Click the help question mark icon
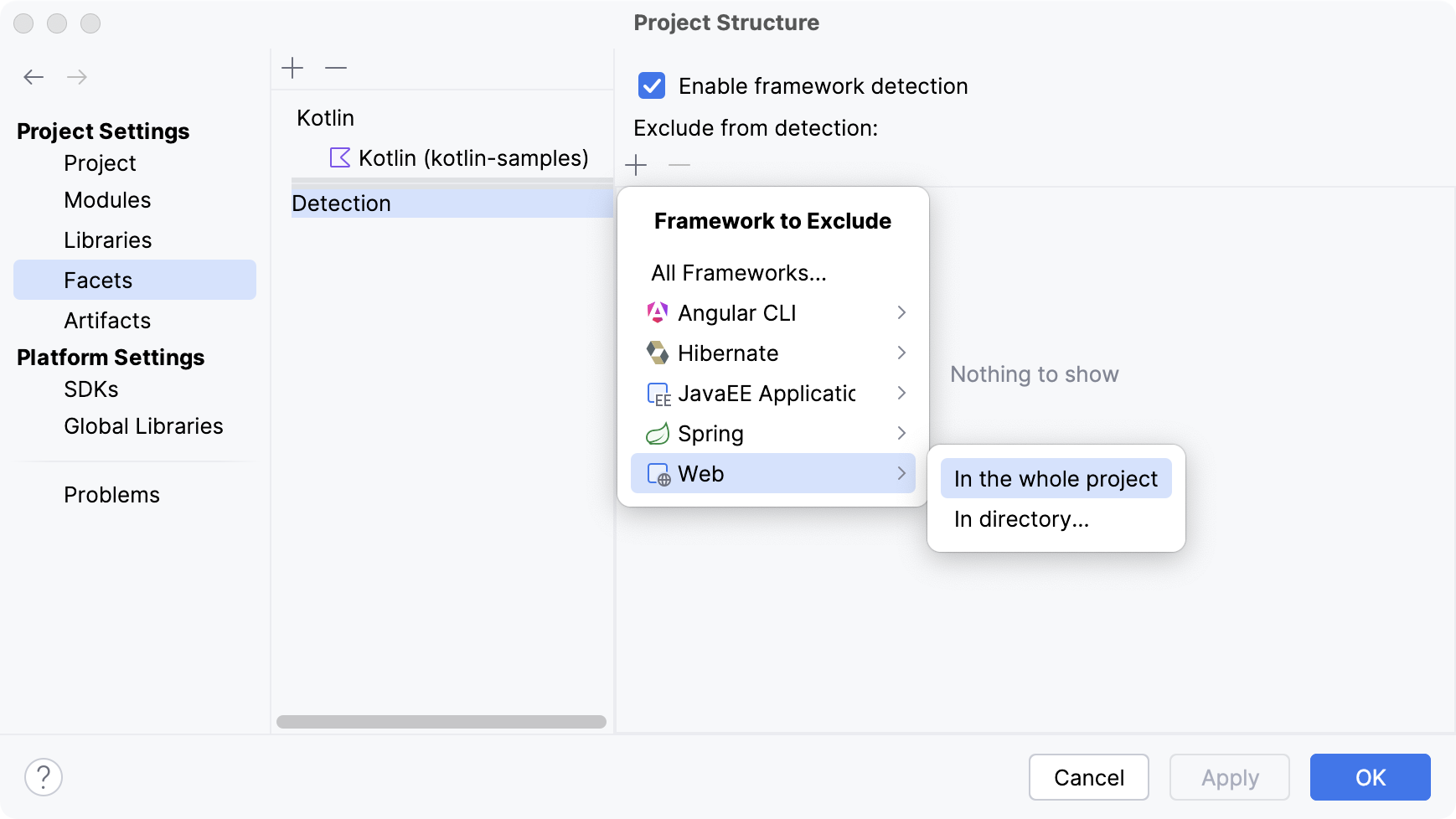This screenshot has width=1456, height=819. pos(44,776)
